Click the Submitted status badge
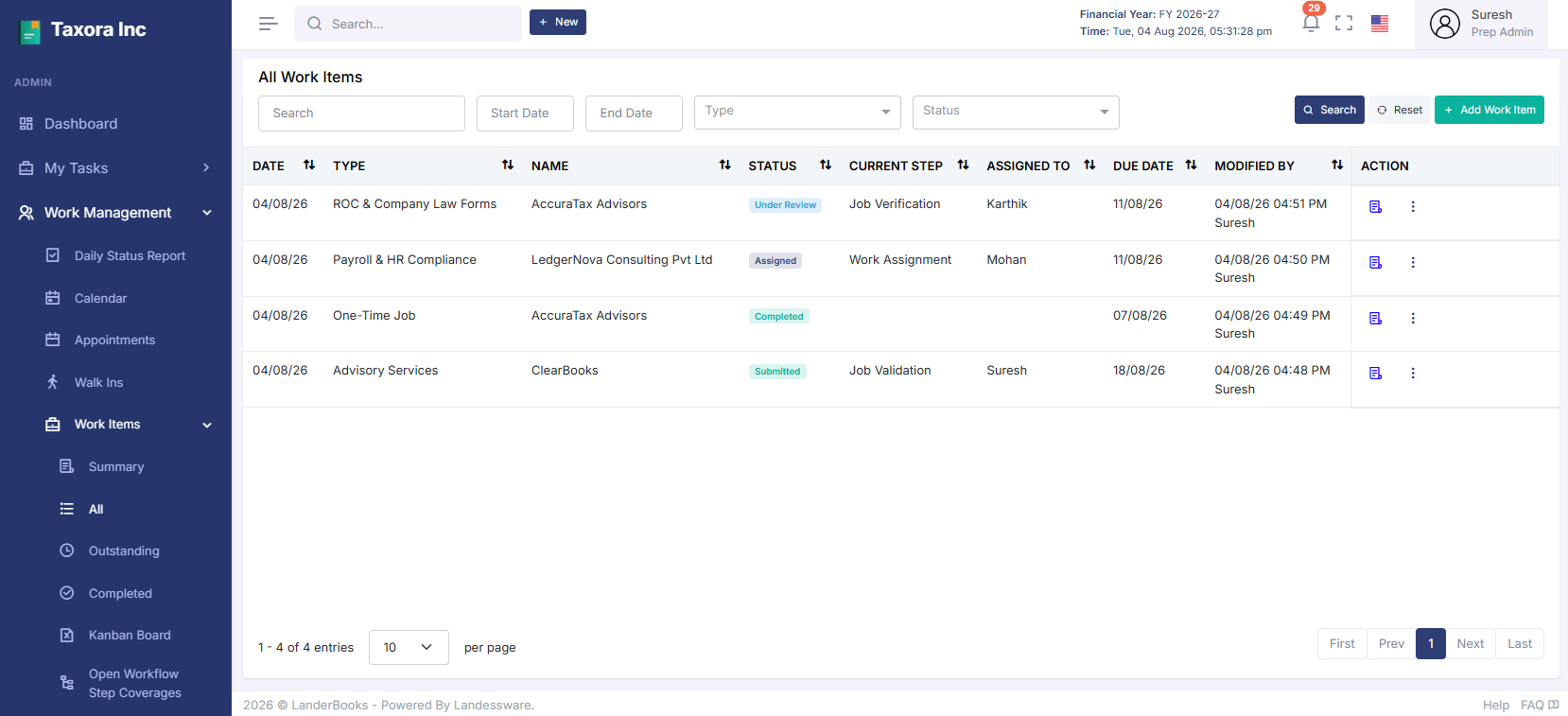Viewport: 1568px width, 716px height. (777, 372)
